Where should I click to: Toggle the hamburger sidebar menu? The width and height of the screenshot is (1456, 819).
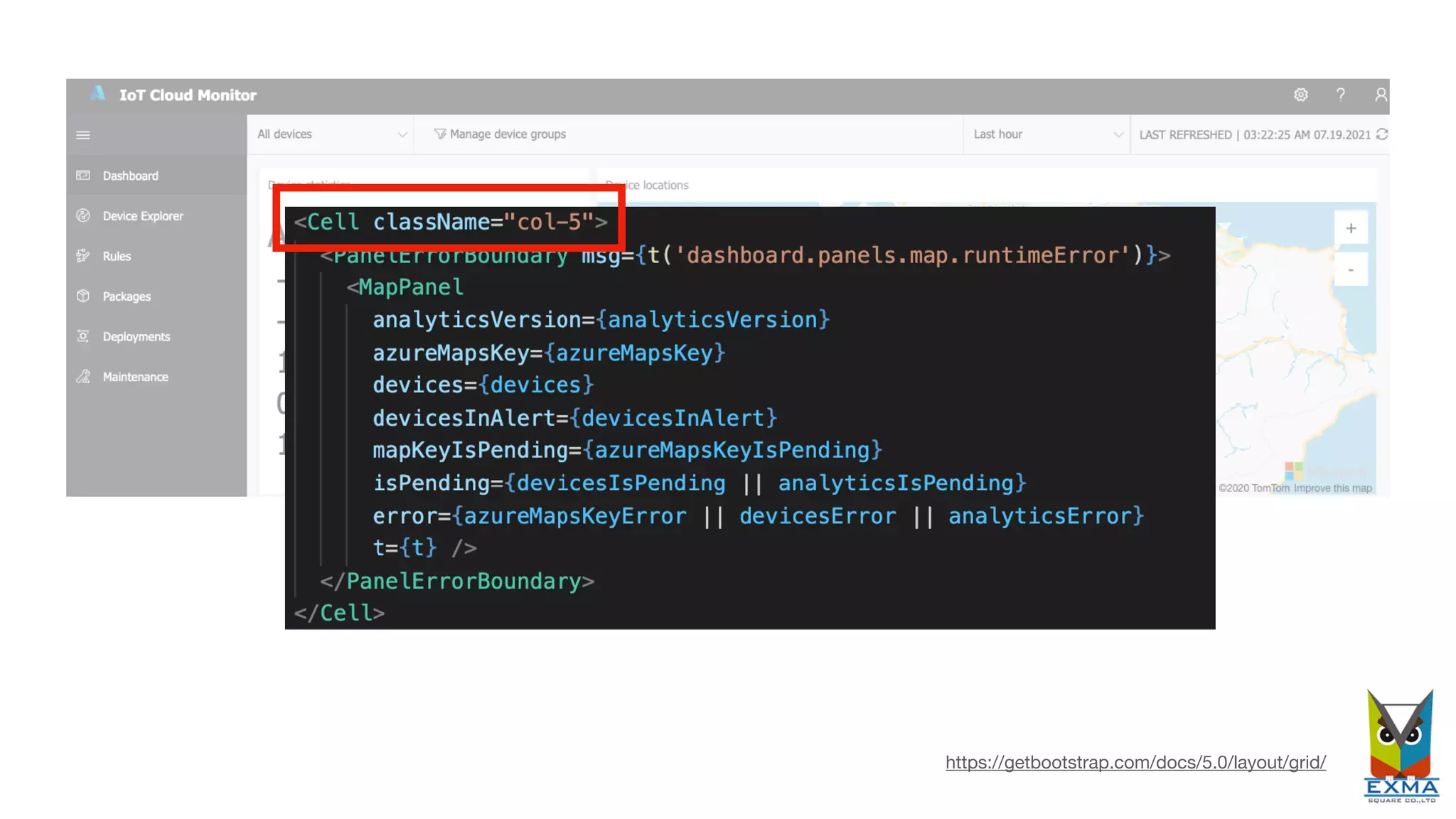83,135
